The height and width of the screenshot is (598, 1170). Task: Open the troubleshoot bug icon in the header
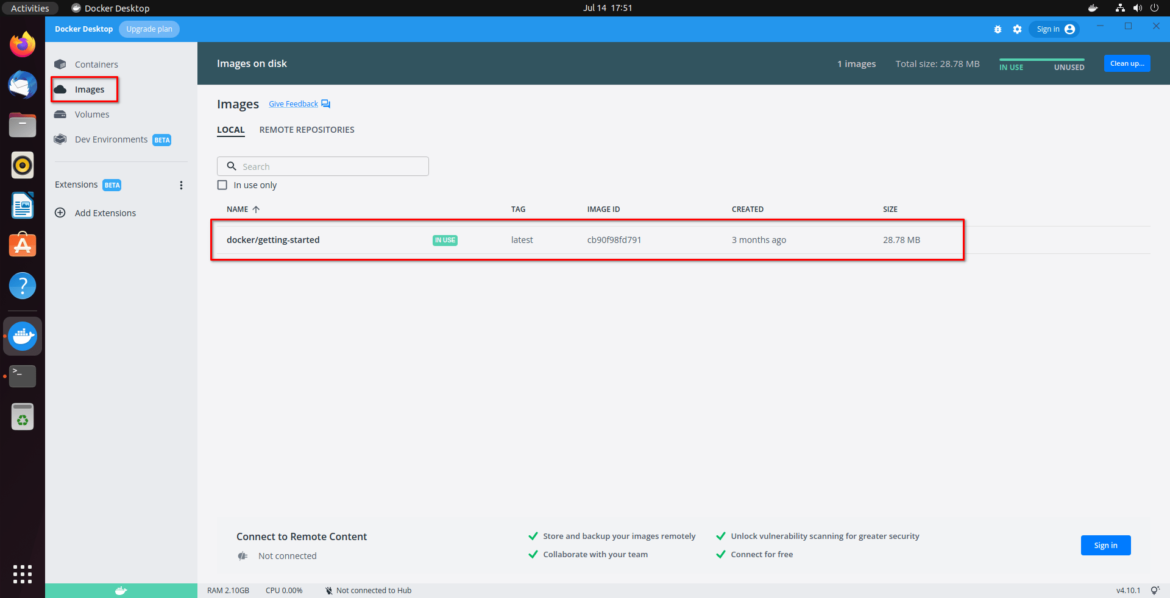[997, 29]
